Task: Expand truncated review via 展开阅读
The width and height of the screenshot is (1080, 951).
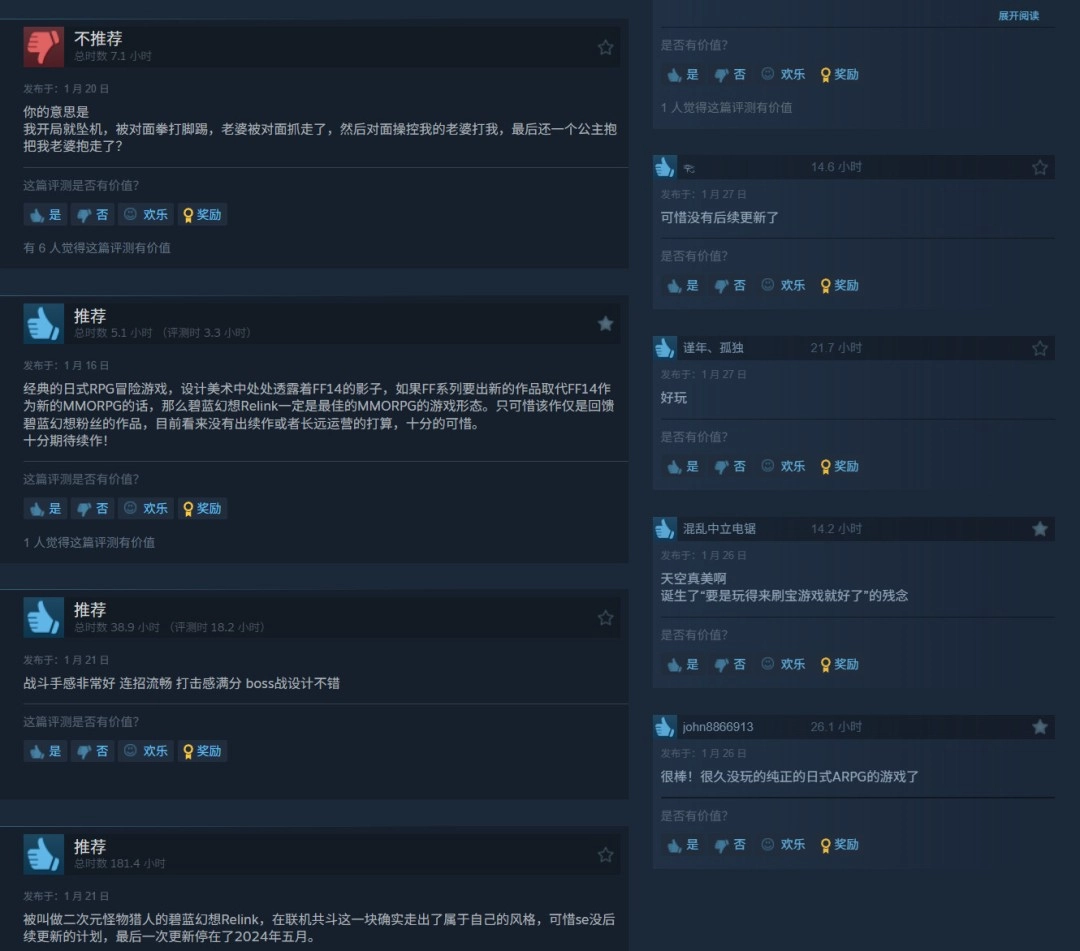Action: (x=1019, y=16)
